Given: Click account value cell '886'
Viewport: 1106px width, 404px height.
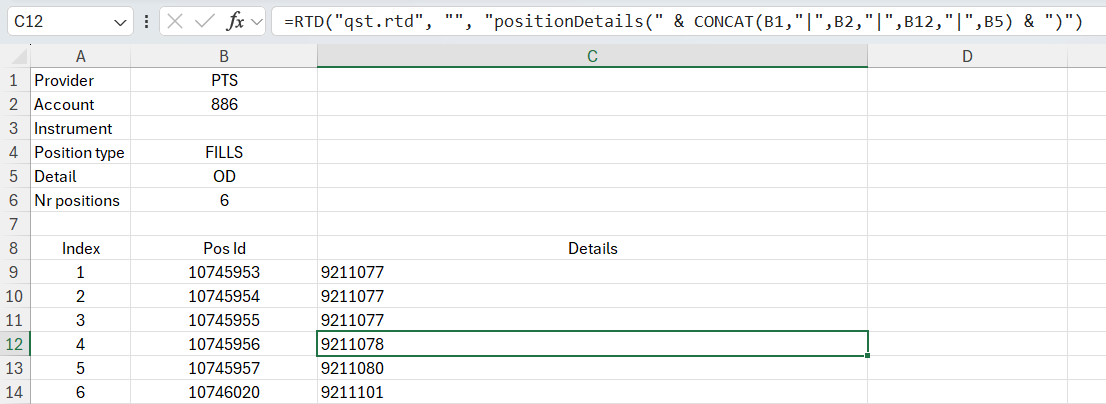Looking at the screenshot, I should point(224,104).
